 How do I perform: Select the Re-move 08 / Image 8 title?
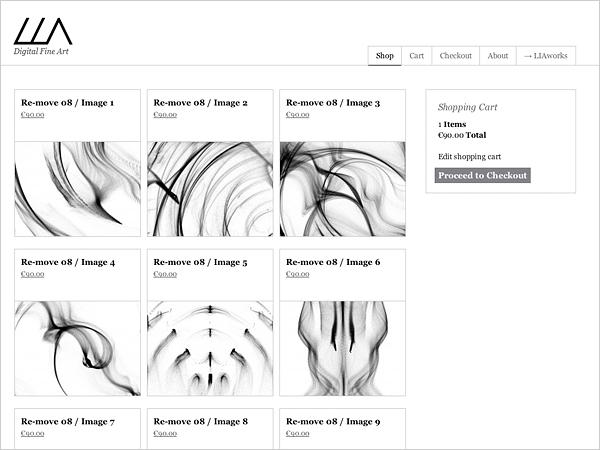click(x=200, y=422)
